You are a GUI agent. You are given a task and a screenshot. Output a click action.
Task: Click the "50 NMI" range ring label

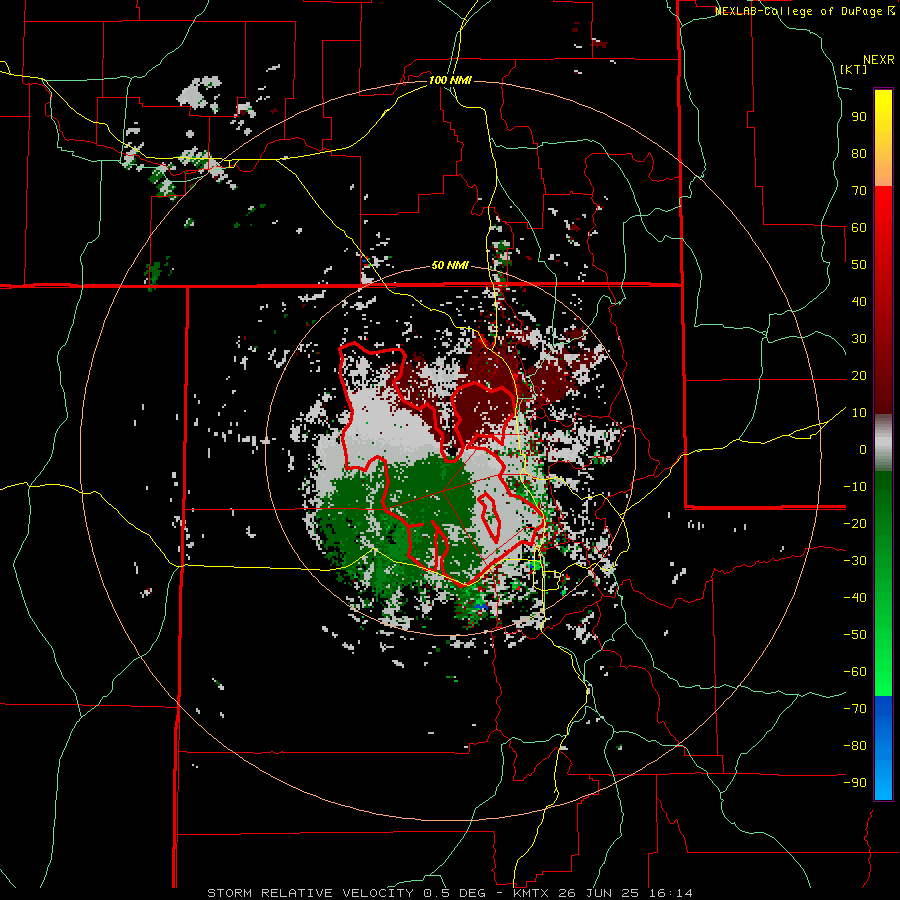click(450, 265)
